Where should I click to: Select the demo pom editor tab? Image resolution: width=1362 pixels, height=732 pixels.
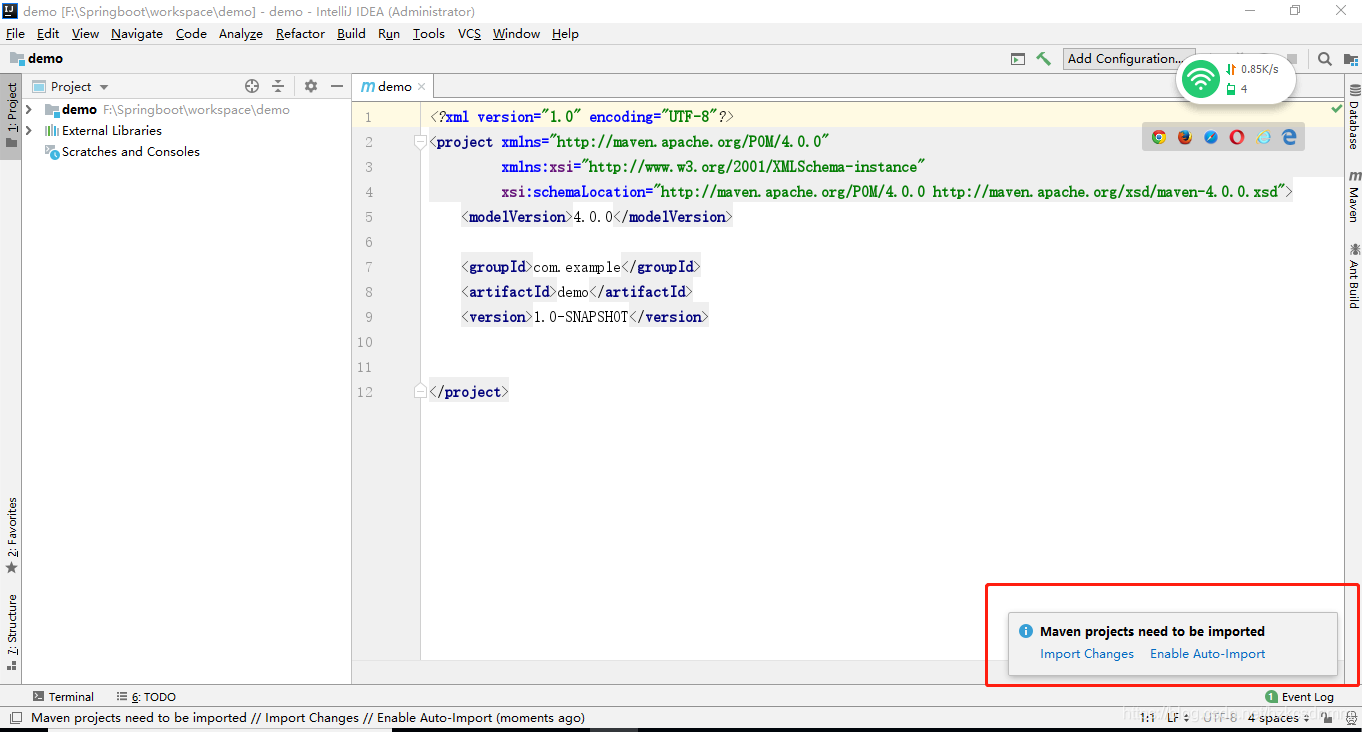[x=394, y=87]
